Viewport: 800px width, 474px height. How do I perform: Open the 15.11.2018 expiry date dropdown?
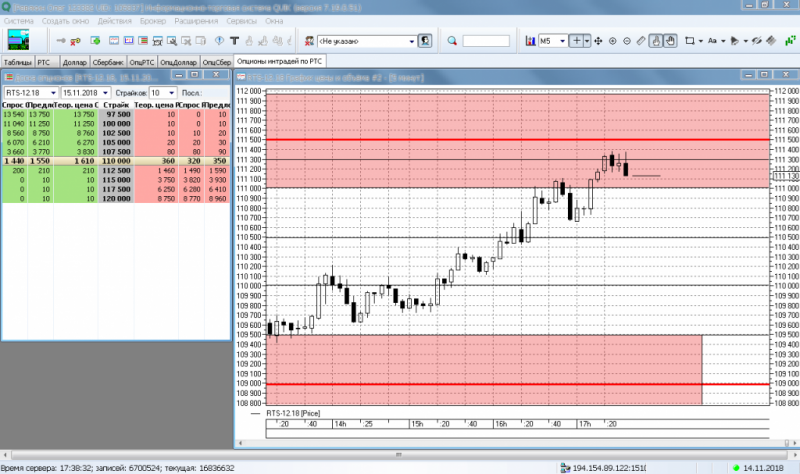tap(105, 93)
